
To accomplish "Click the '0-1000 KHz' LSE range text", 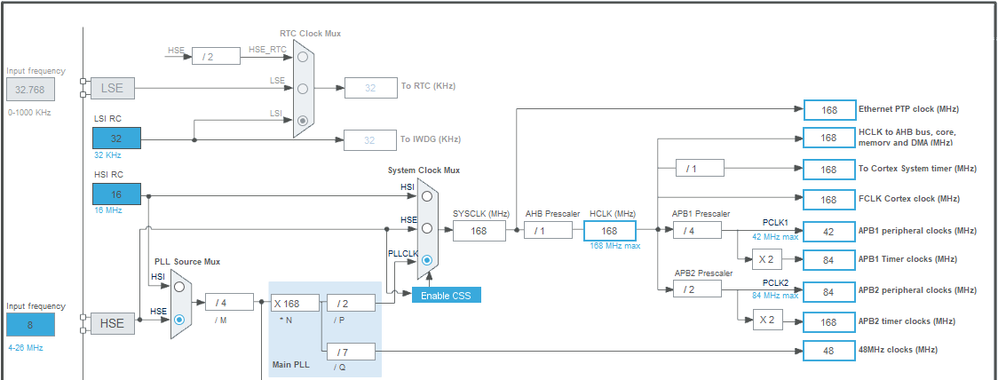I will [29, 113].
